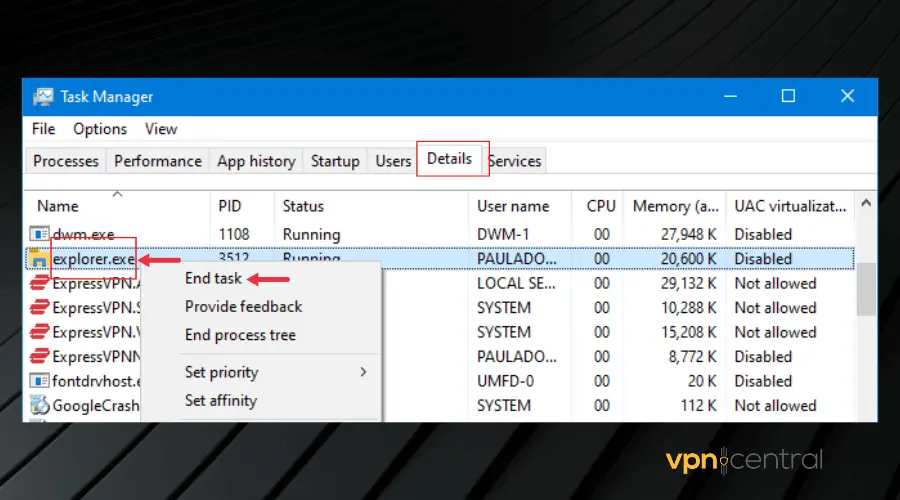Click the fontdrvhost process icon

click(39, 381)
